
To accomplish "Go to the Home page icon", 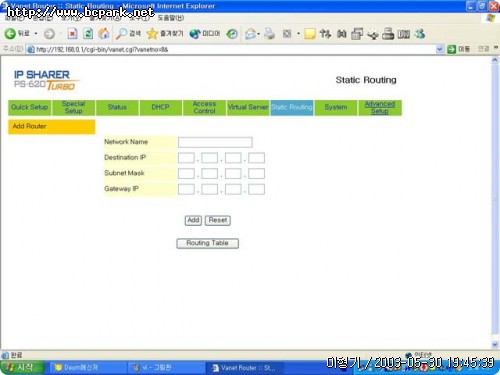I will (104, 34).
